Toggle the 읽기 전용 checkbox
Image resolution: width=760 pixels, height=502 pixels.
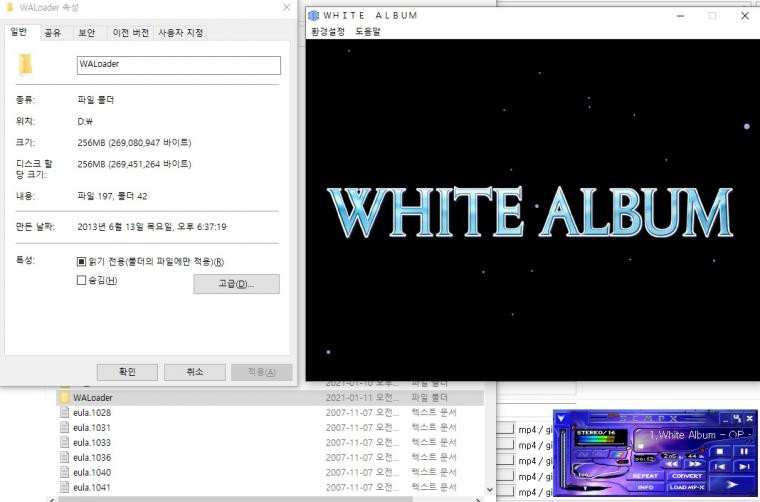click(x=81, y=262)
